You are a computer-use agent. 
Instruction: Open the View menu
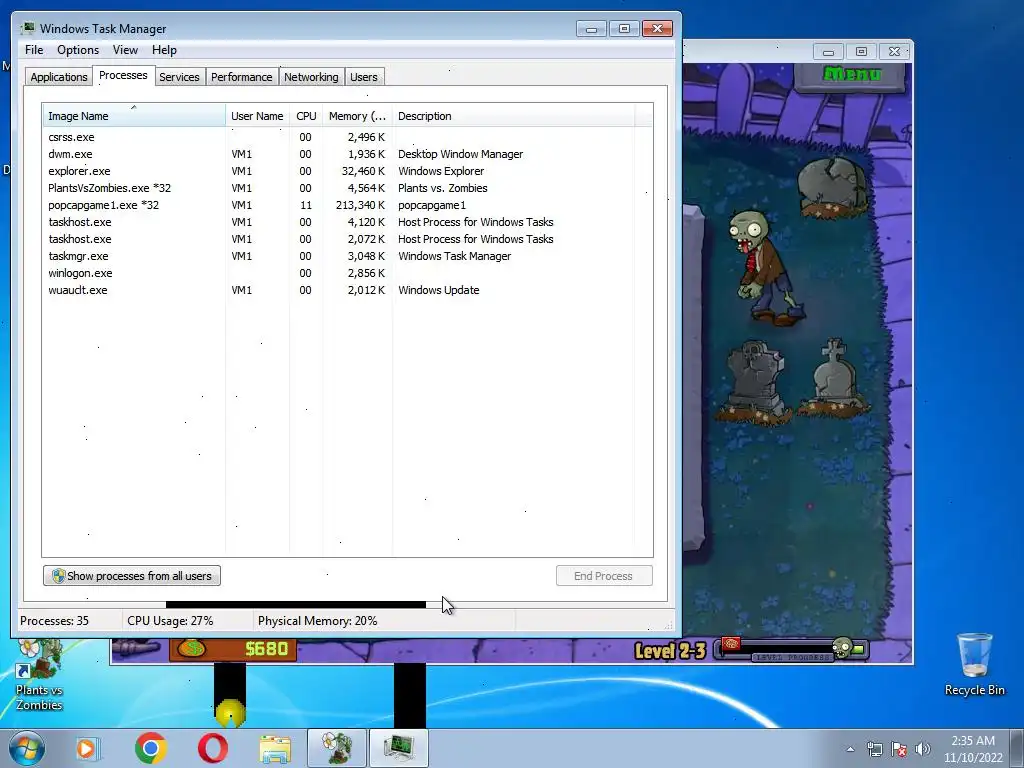[x=125, y=50]
